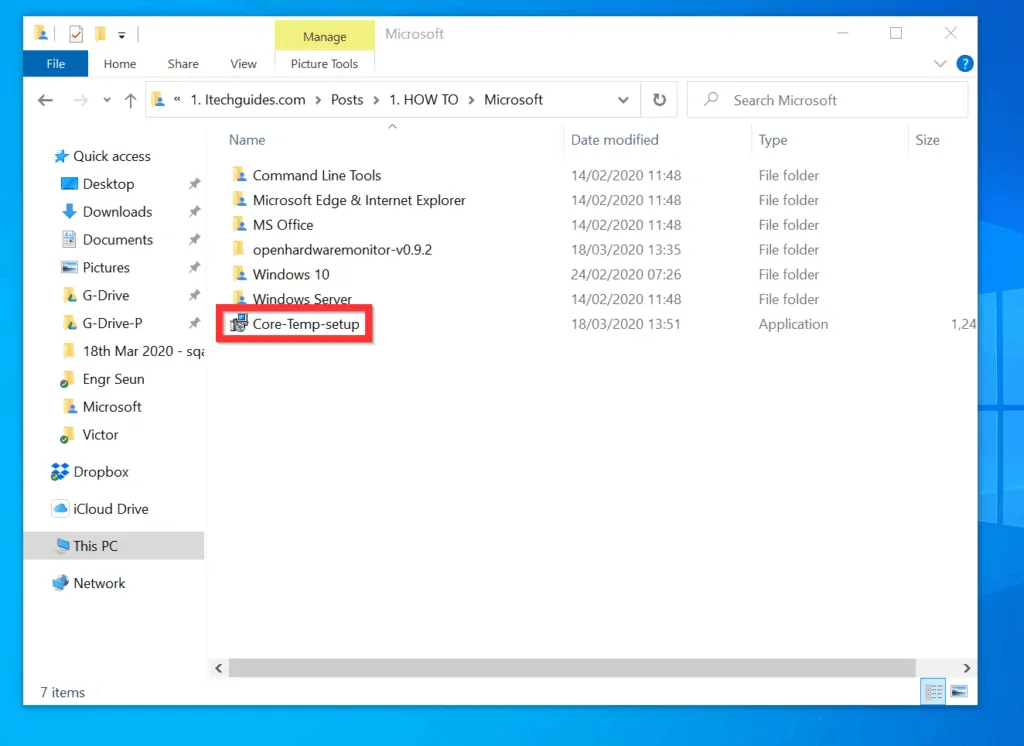The height and width of the screenshot is (746, 1024).
Task: Navigate to Posts in breadcrumb path
Action: pos(347,100)
